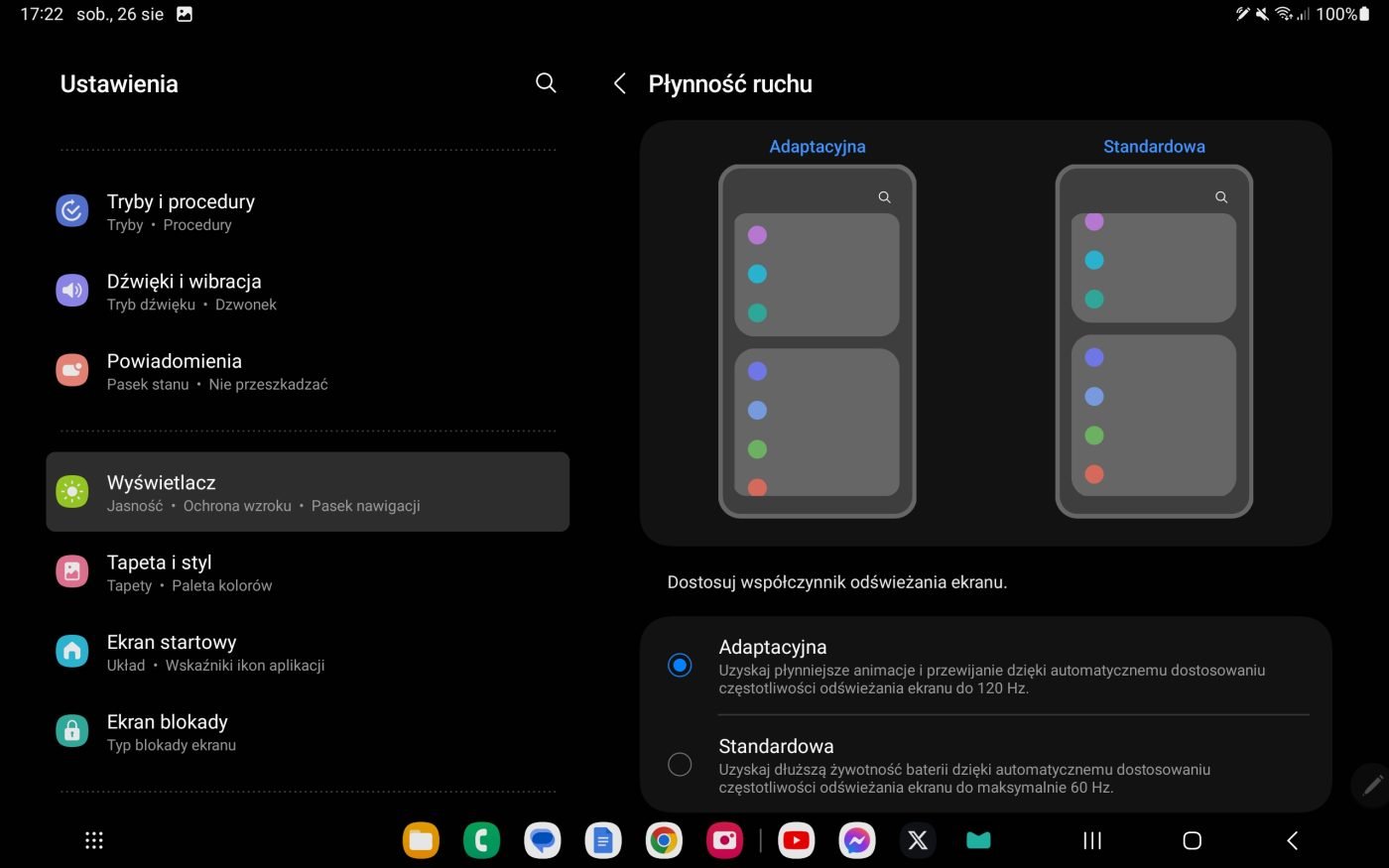This screenshot has width=1389, height=868.
Task: Open the Dźwięki i wibracja speaker icon
Action: click(72, 291)
